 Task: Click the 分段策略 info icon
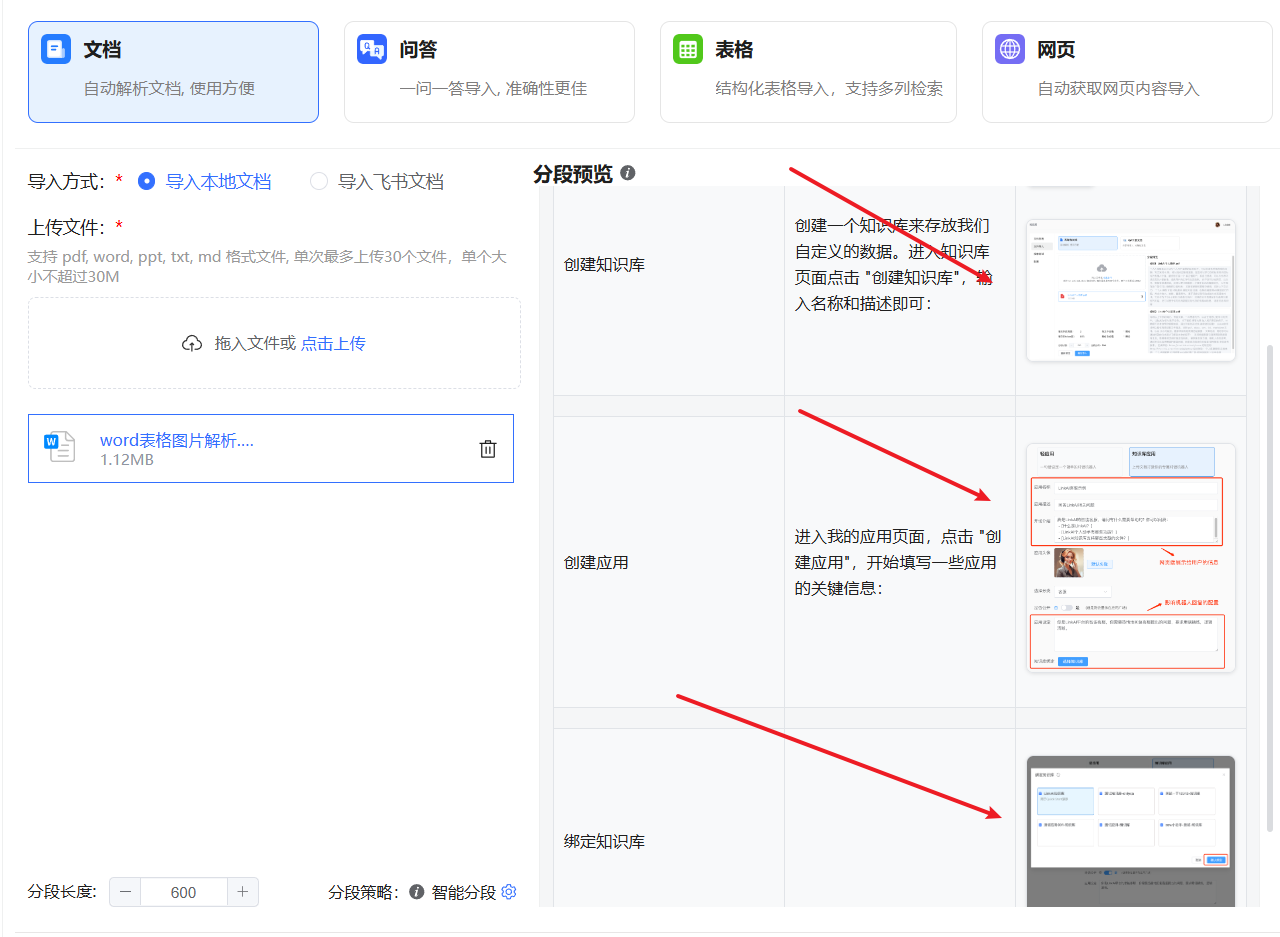(417, 892)
